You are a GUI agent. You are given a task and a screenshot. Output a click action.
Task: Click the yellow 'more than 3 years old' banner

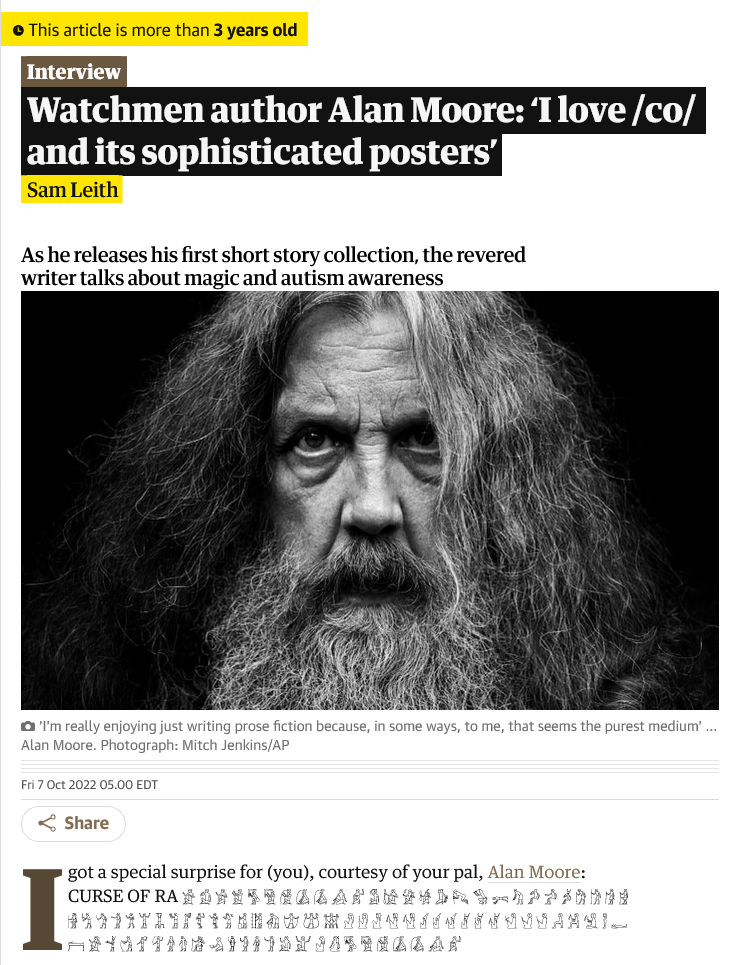coord(155,30)
